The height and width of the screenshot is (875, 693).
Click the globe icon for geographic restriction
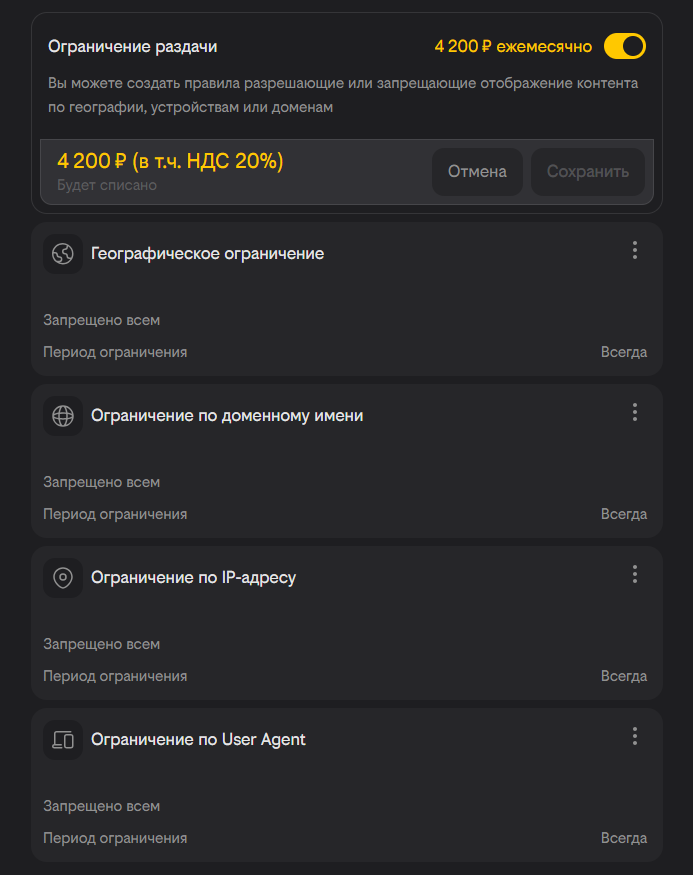[63, 254]
